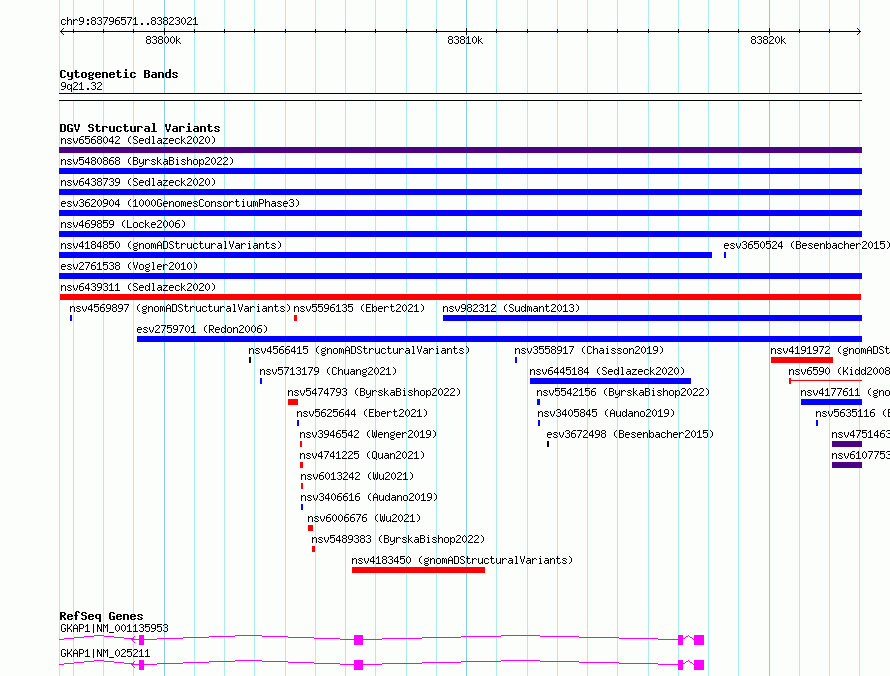Click the 83820k ruler tick label
Image resolution: width=890 pixels, height=676 pixels.
coord(768,40)
